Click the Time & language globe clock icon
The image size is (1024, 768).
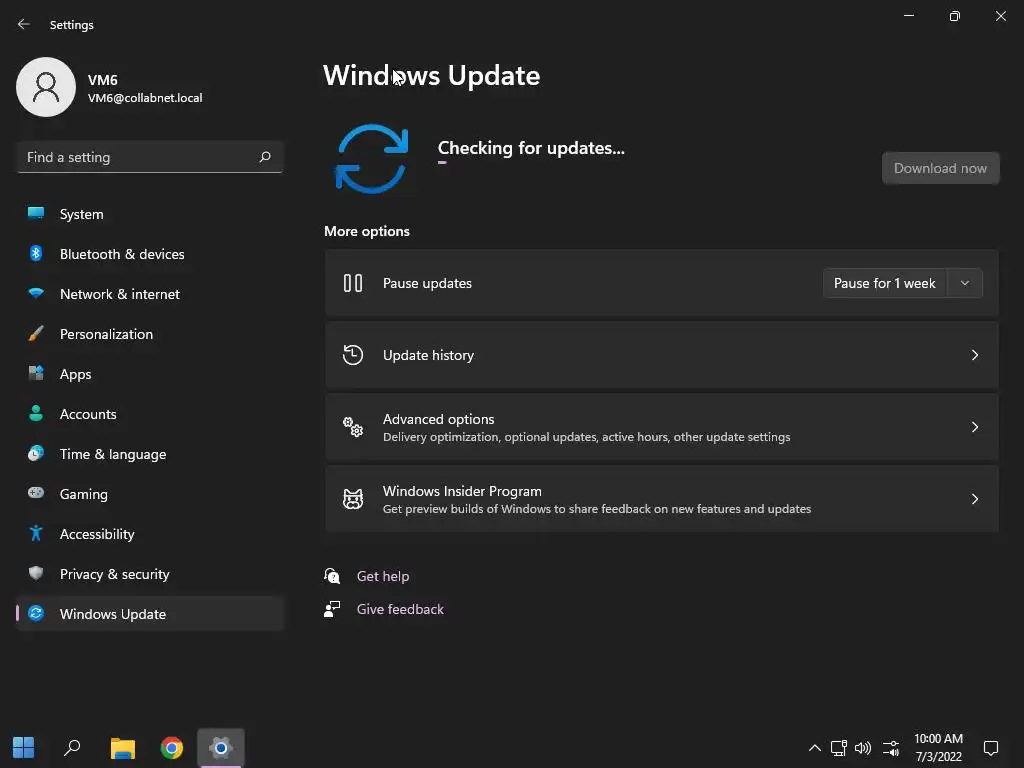36,453
